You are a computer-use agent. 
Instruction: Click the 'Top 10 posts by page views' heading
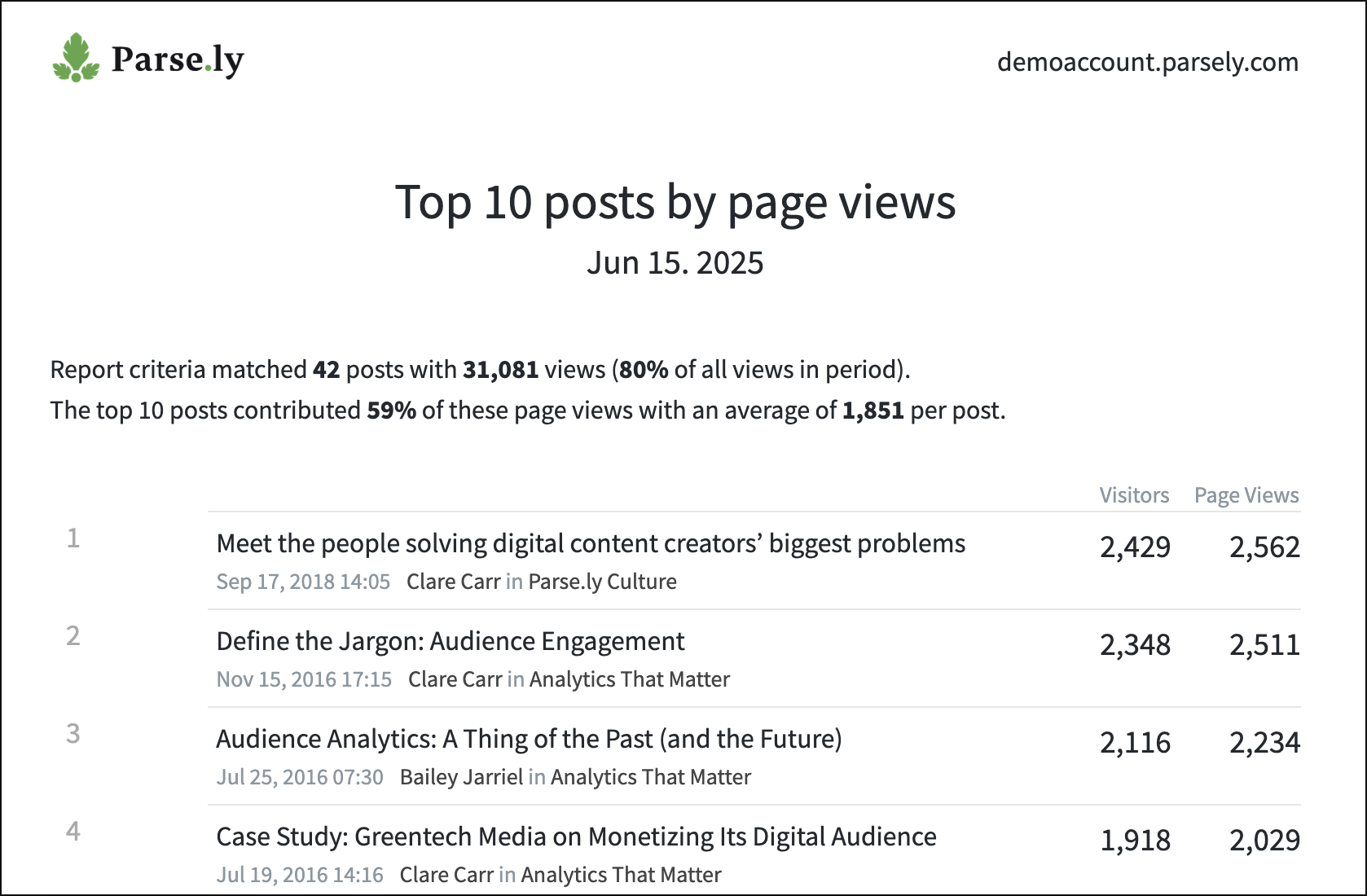coord(675,202)
